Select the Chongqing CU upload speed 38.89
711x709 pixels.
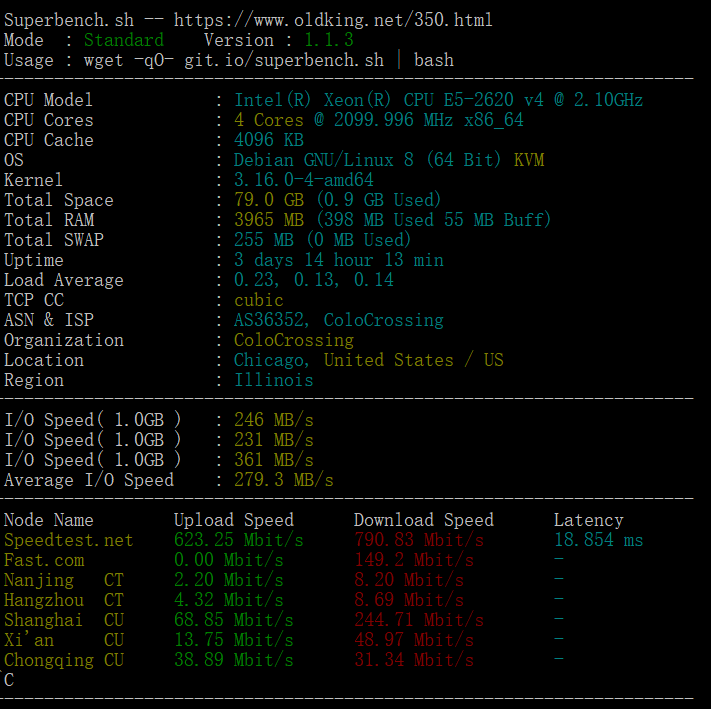[233, 660]
